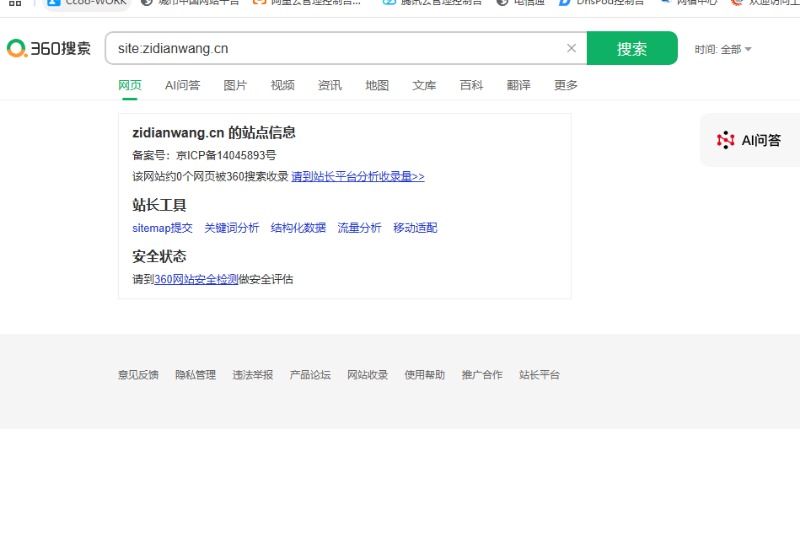This screenshot has width=800, height=534.
Task: Open the 视频 search tab
Action: point(282,85)
